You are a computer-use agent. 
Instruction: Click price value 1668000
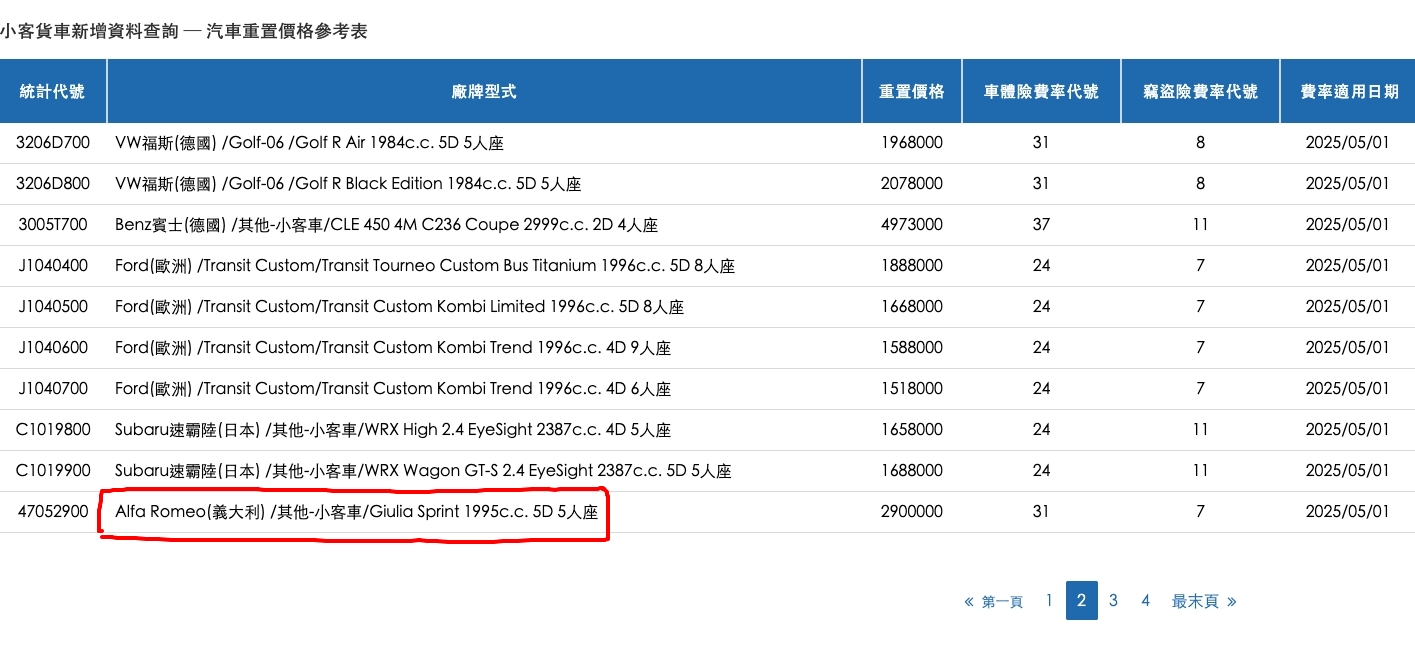912,307
